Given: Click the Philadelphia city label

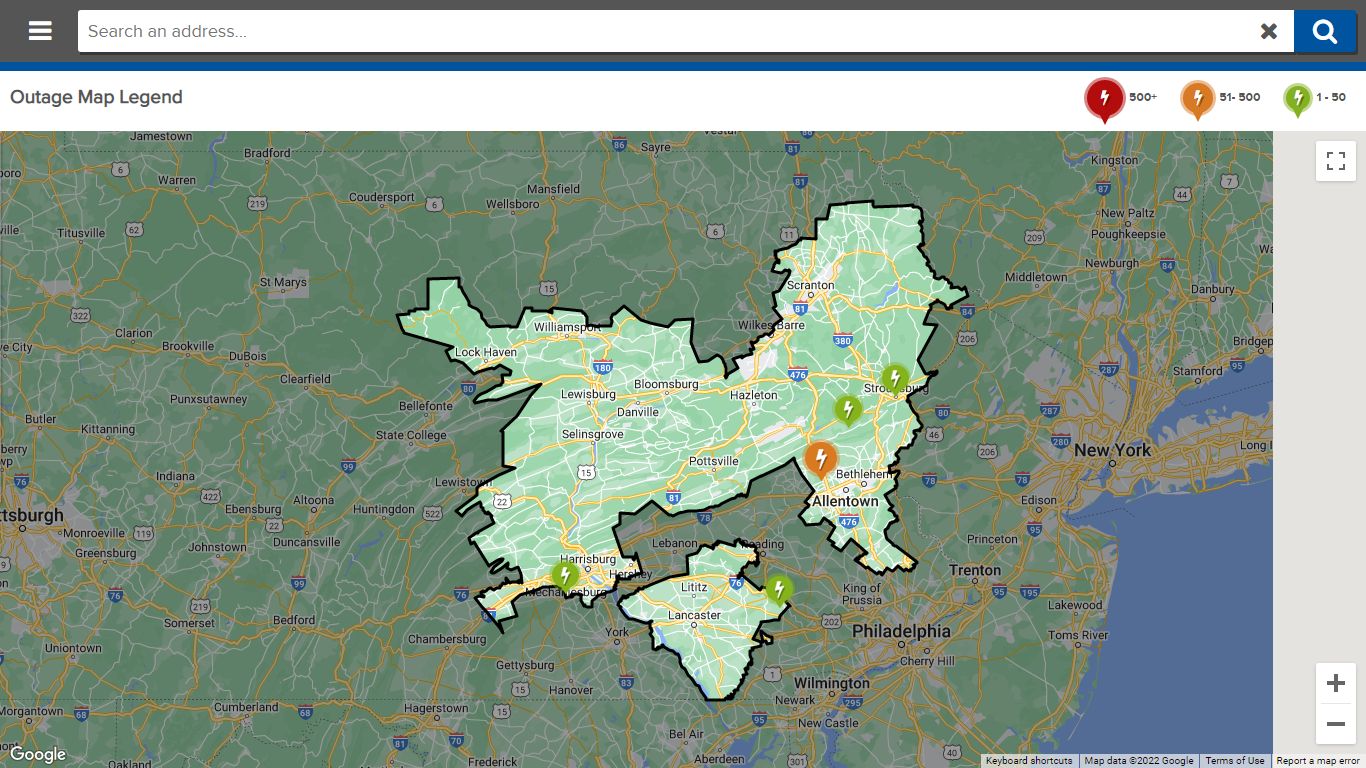Looking at the screenshot, I should 901,632.
